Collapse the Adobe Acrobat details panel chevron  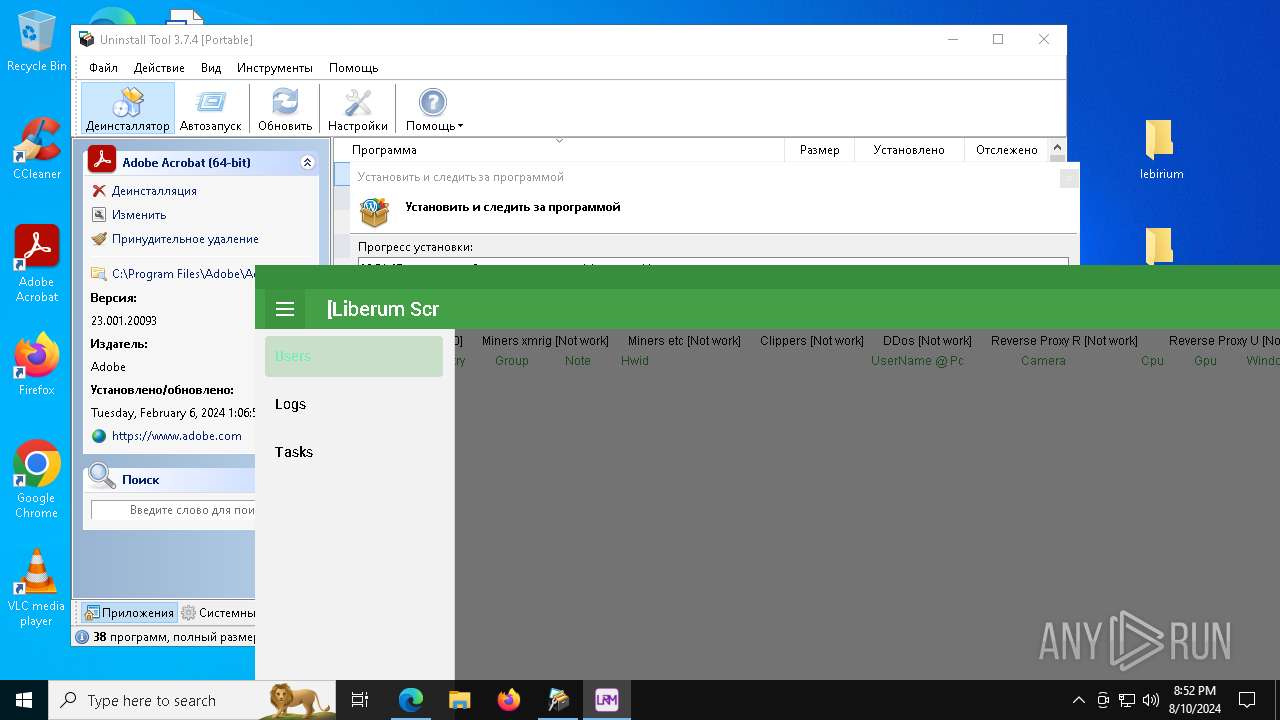(307, 162)
